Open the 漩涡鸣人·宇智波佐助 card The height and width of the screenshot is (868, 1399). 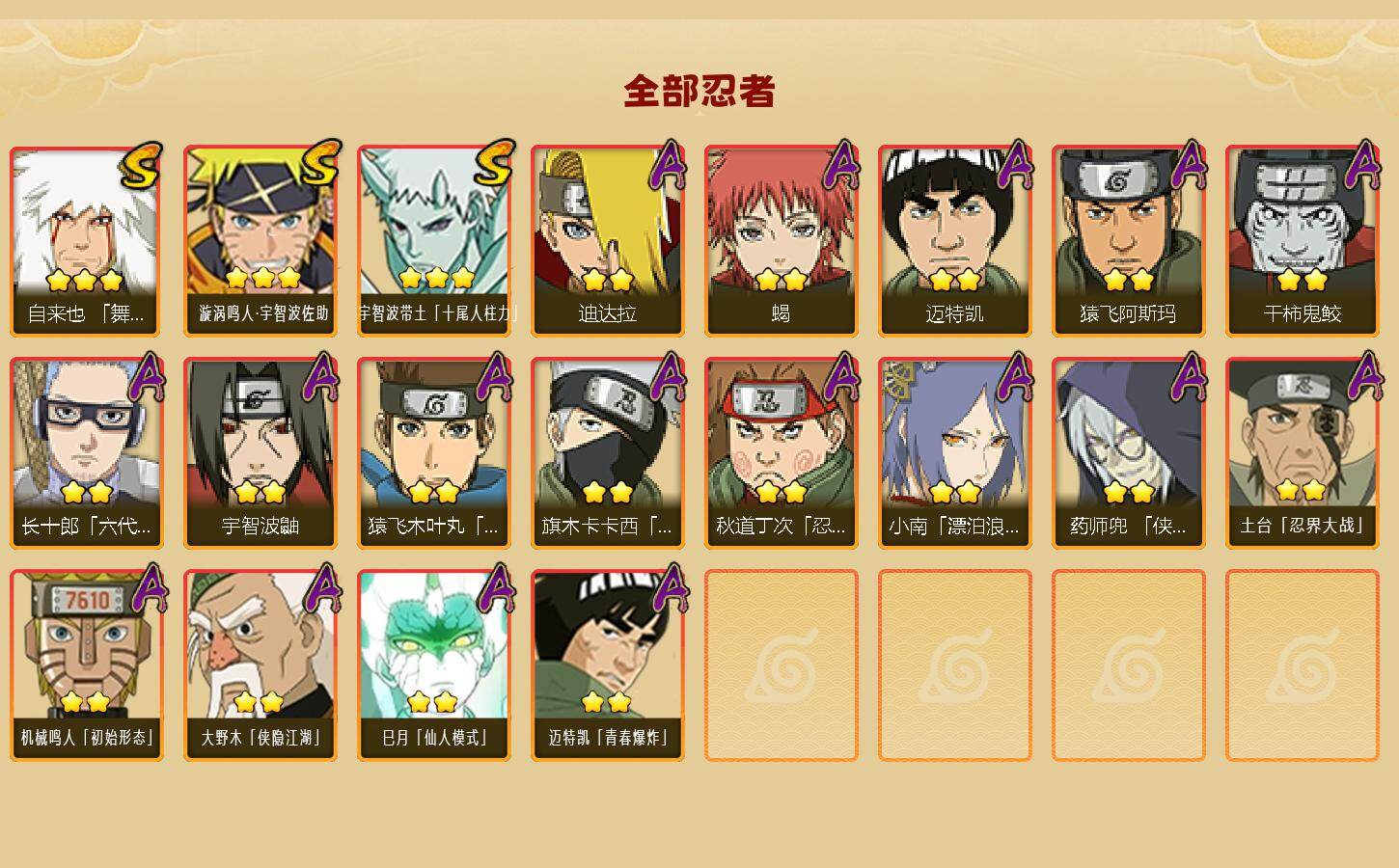coord(261,241)
